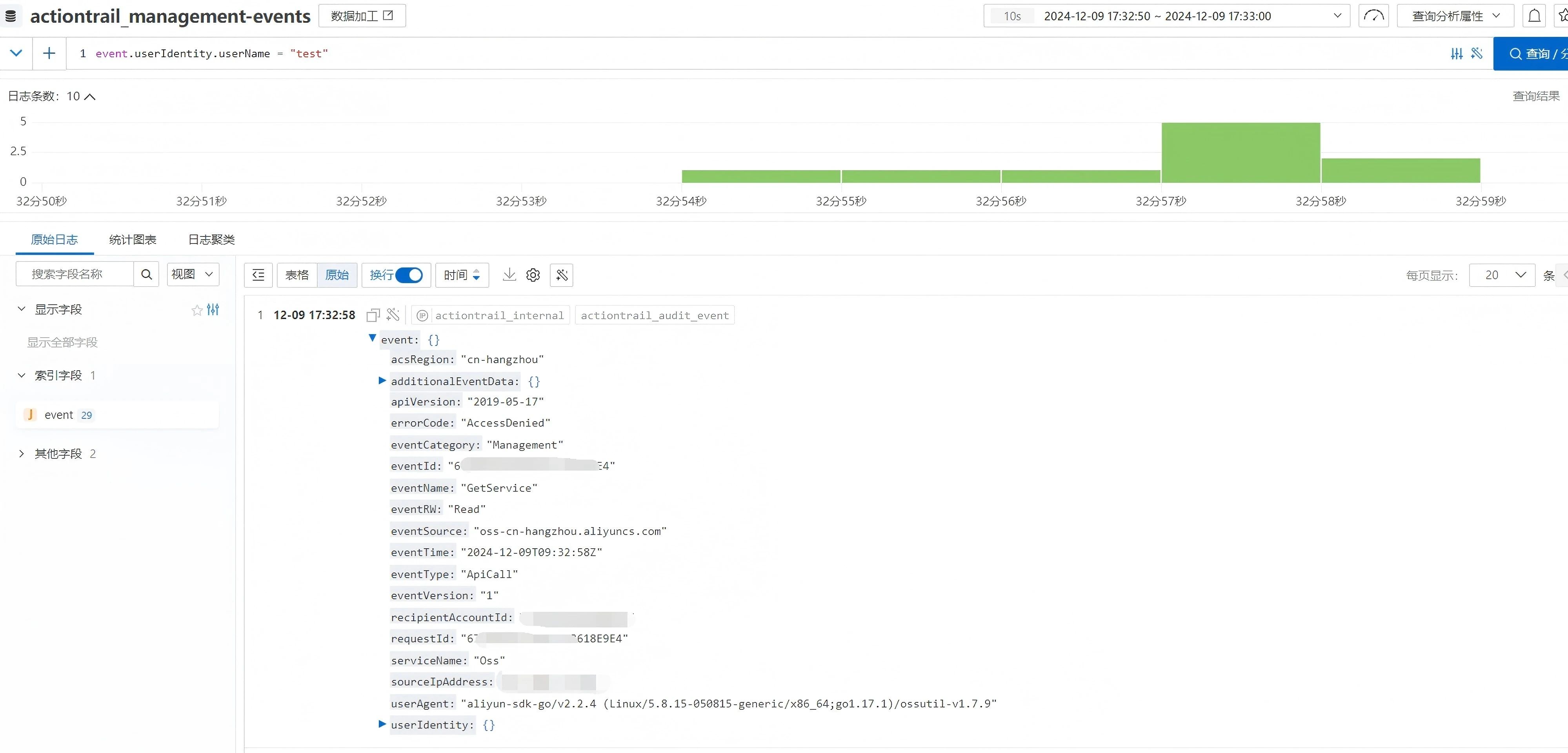Collapse the 显示字段 section
This screenshot has width=1568, height=753.
[x=21, y=309]
